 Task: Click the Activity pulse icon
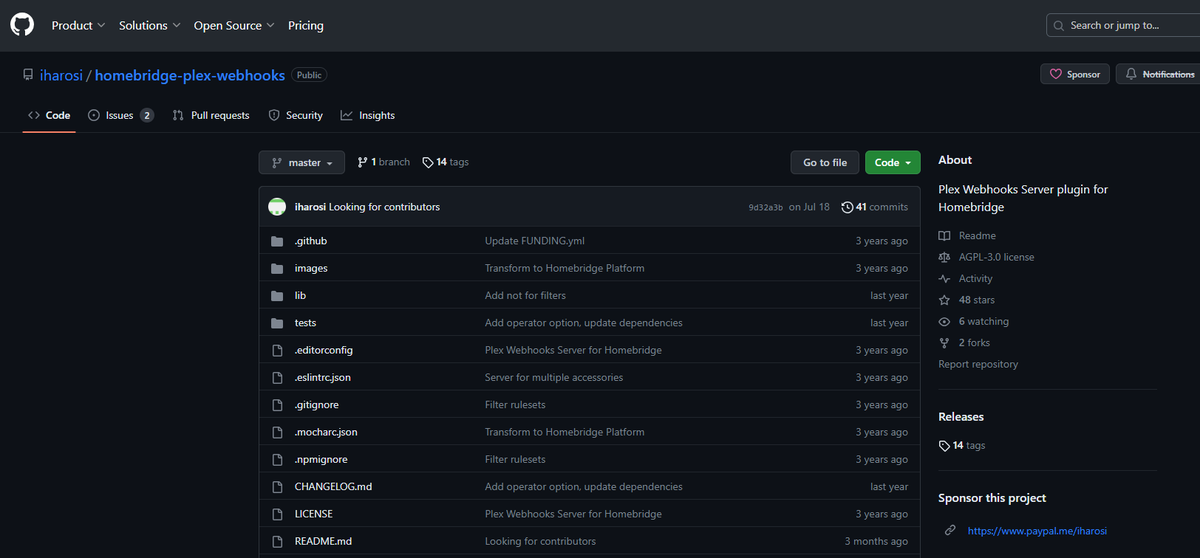944,279
